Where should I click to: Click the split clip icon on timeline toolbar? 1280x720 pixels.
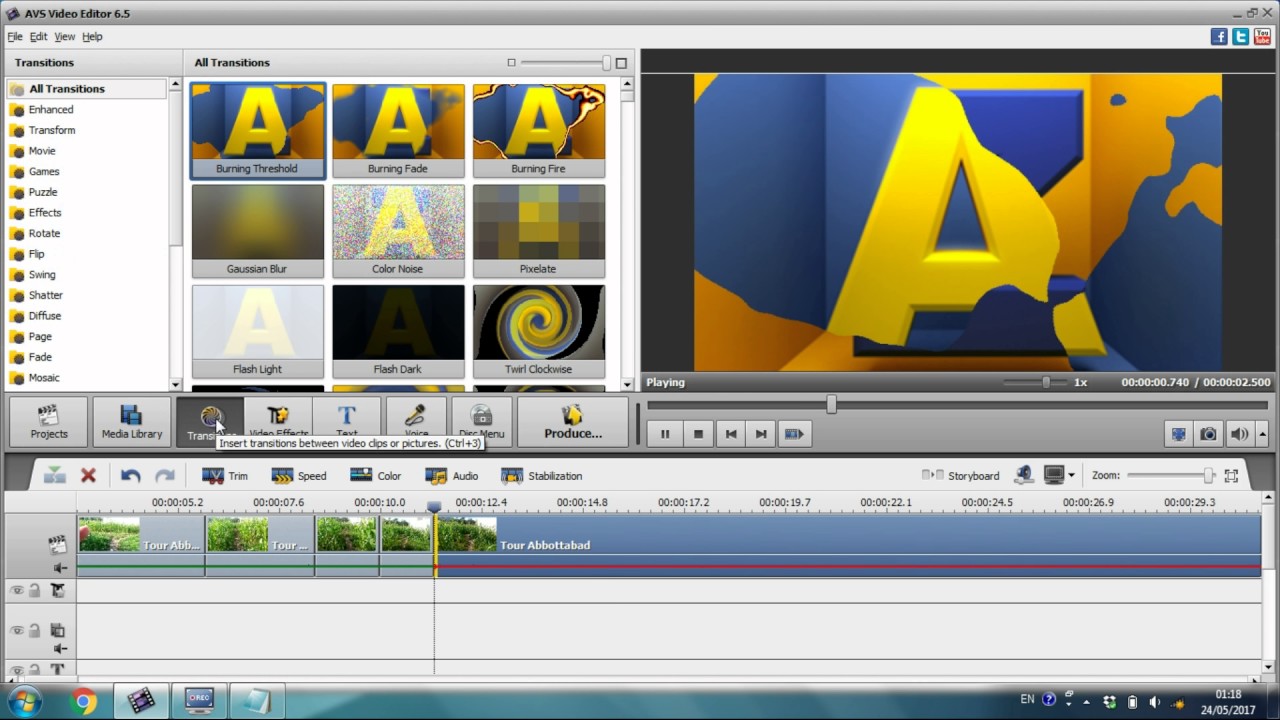(x=55, y=476)
